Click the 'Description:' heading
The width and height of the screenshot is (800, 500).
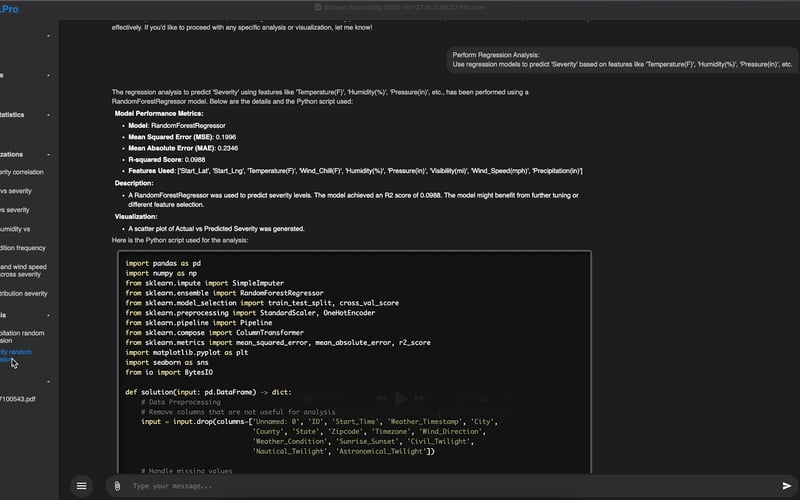(134, 183)
